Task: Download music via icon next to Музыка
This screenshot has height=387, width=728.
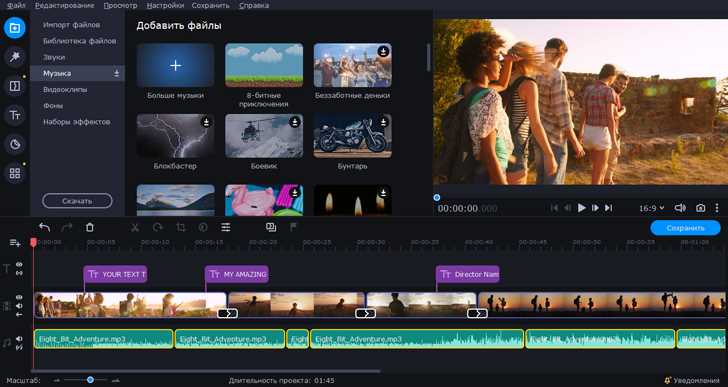Action: [117, 73]
